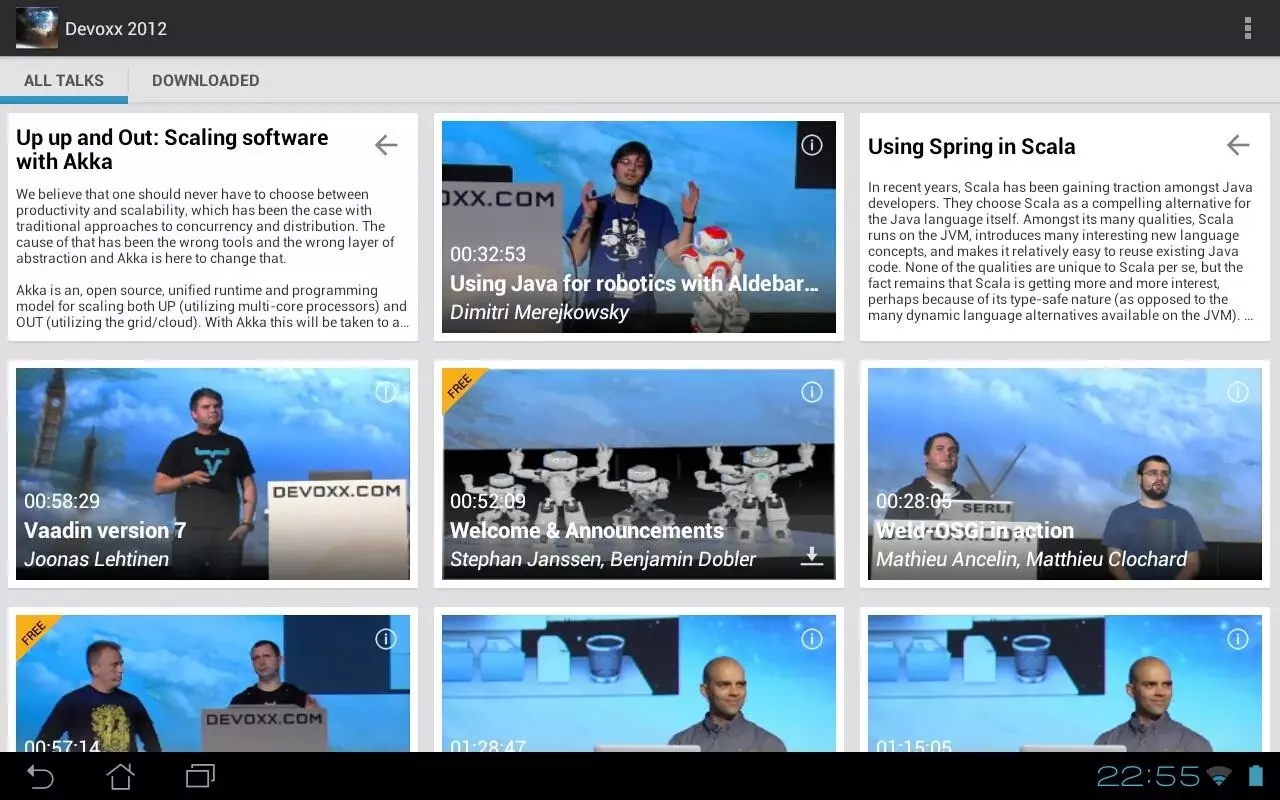Tap the Devoxx 2012 app icon
Screen dimensions: 1280x800
pos(36,28)
